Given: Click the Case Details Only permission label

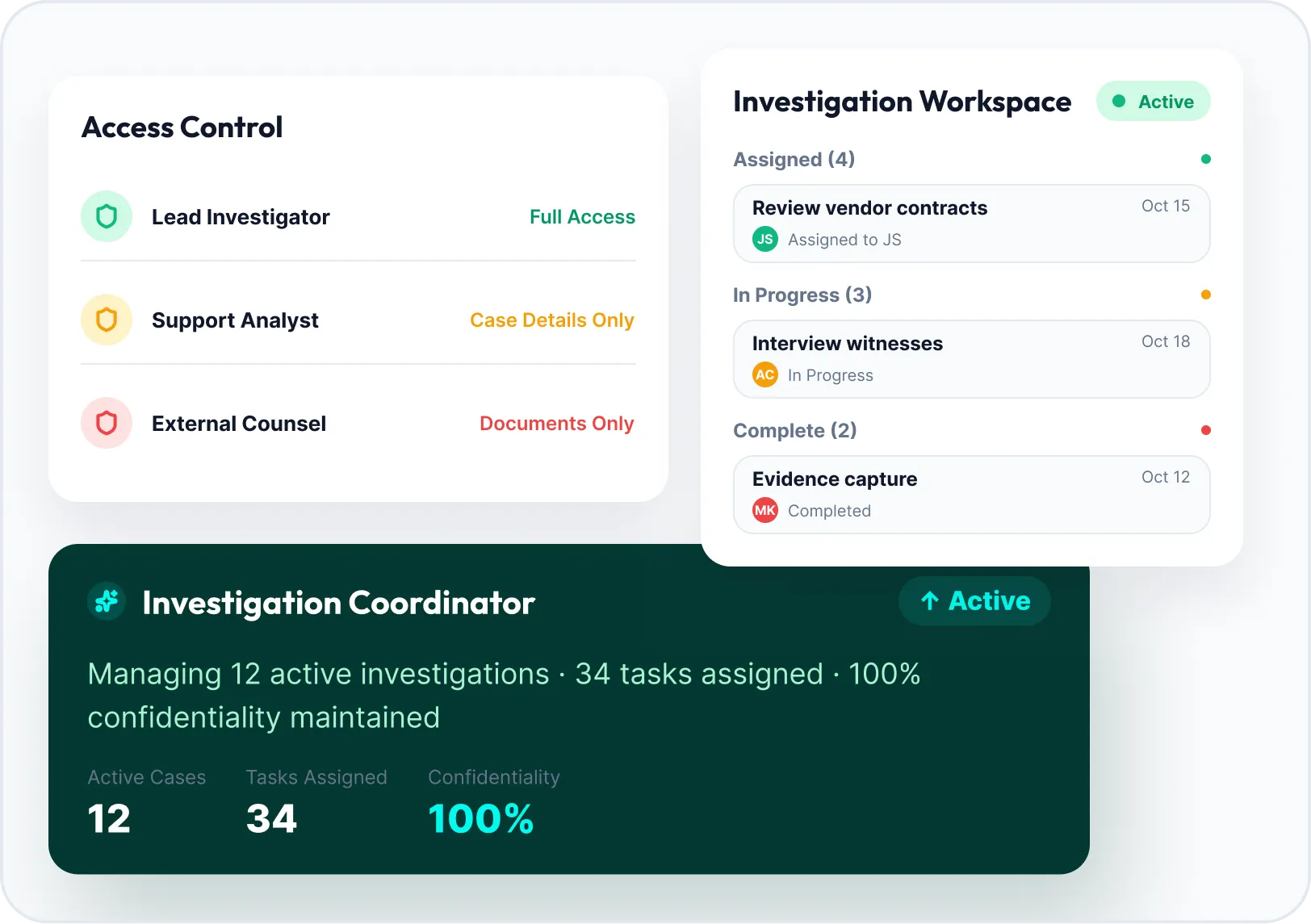Looking at the screenshot, I should [552, 320].
